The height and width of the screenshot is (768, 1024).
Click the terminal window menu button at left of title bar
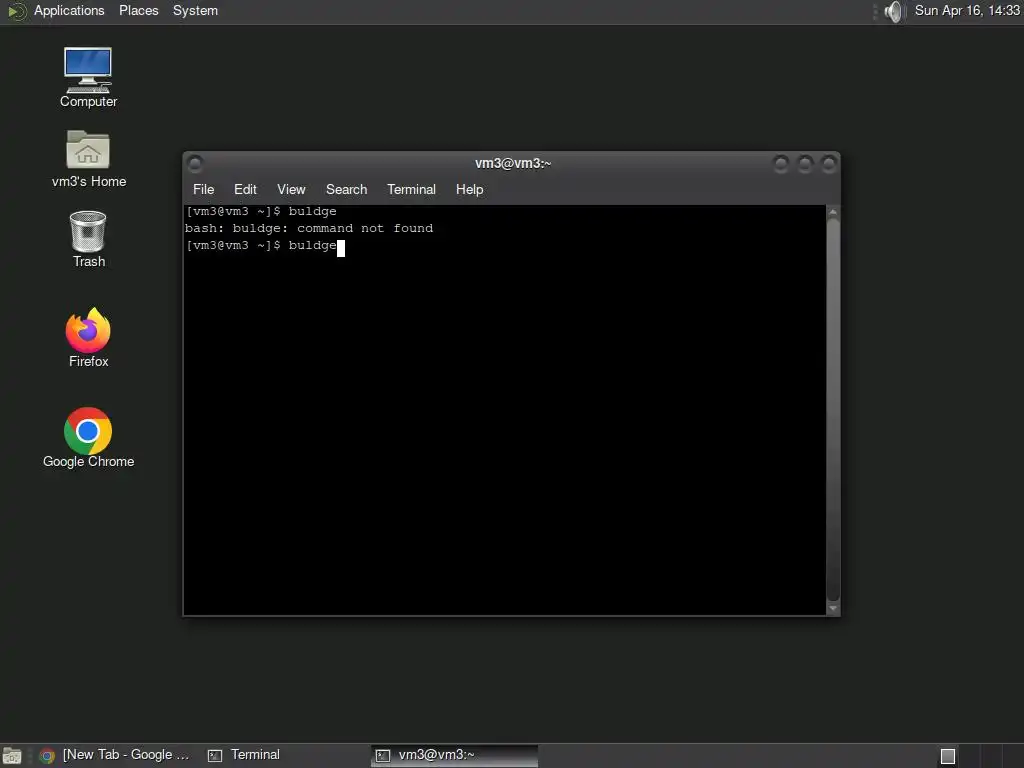[x=195, y=163]
